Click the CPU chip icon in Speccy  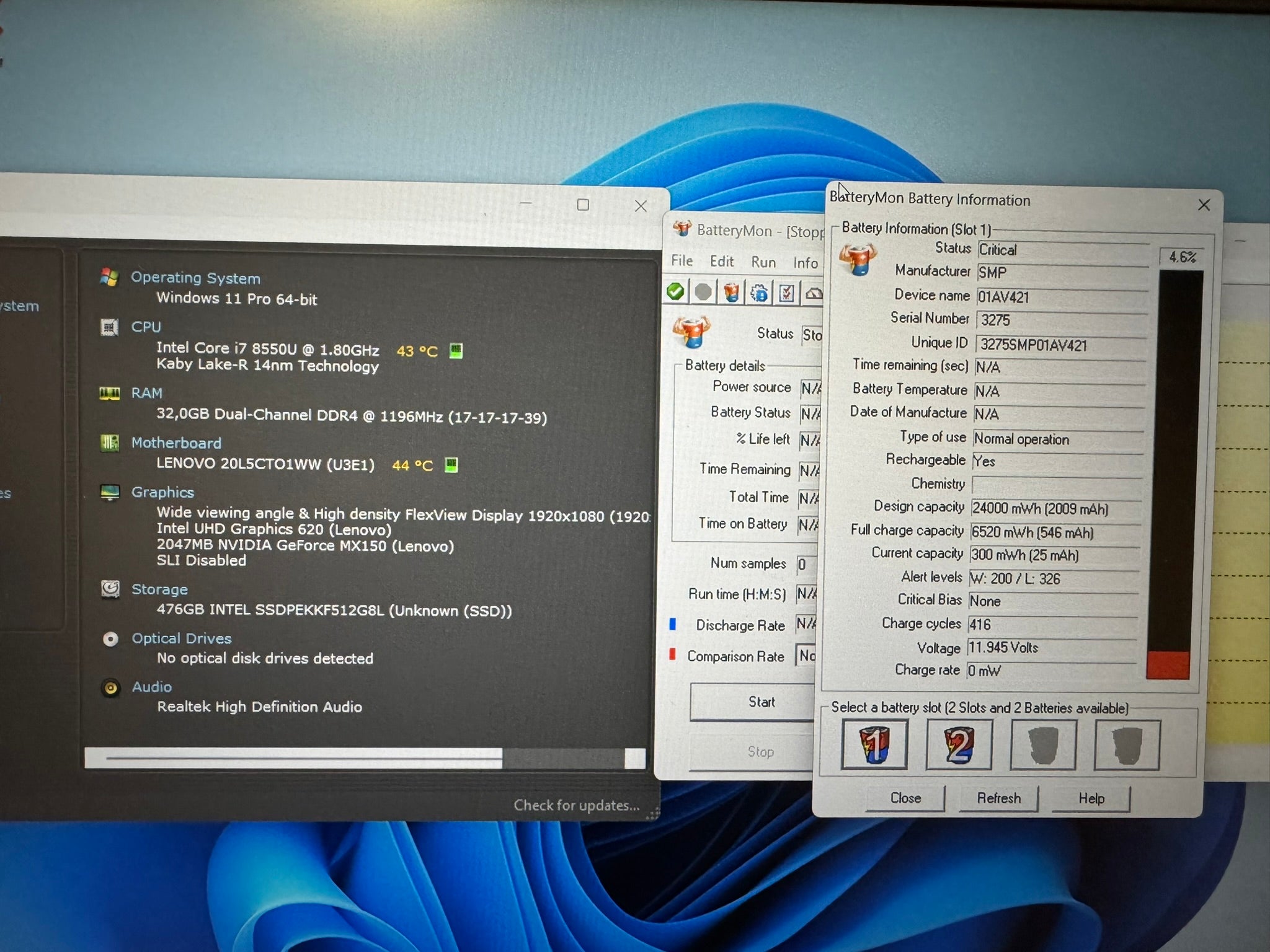(109, 327)
